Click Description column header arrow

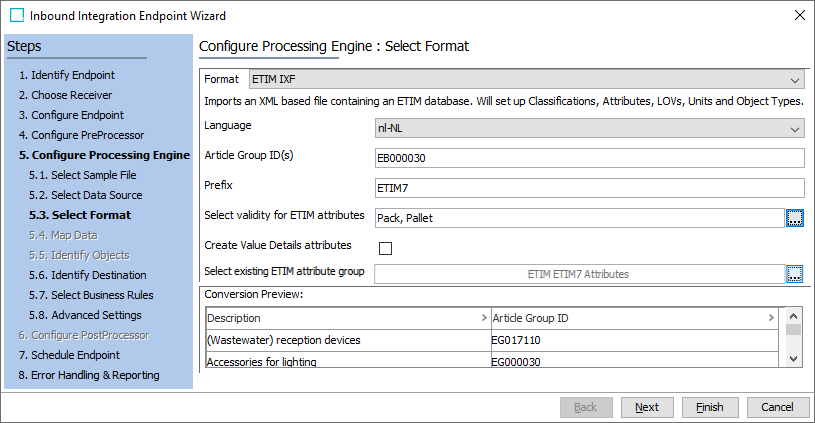click(484, 318)
